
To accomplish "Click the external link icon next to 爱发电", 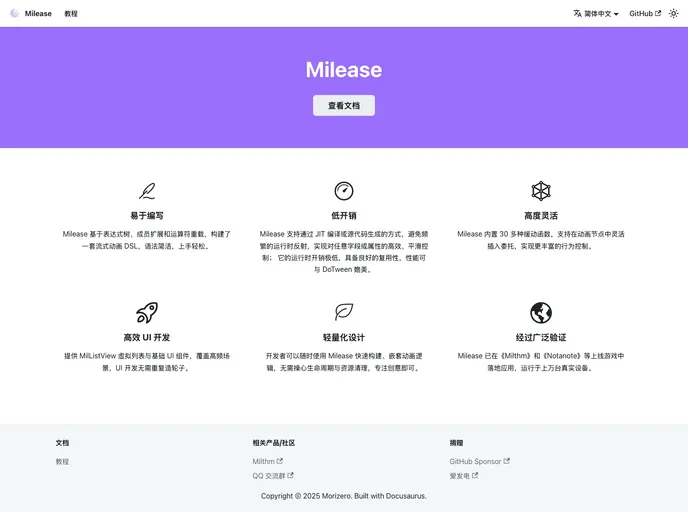I will point(475,475).
